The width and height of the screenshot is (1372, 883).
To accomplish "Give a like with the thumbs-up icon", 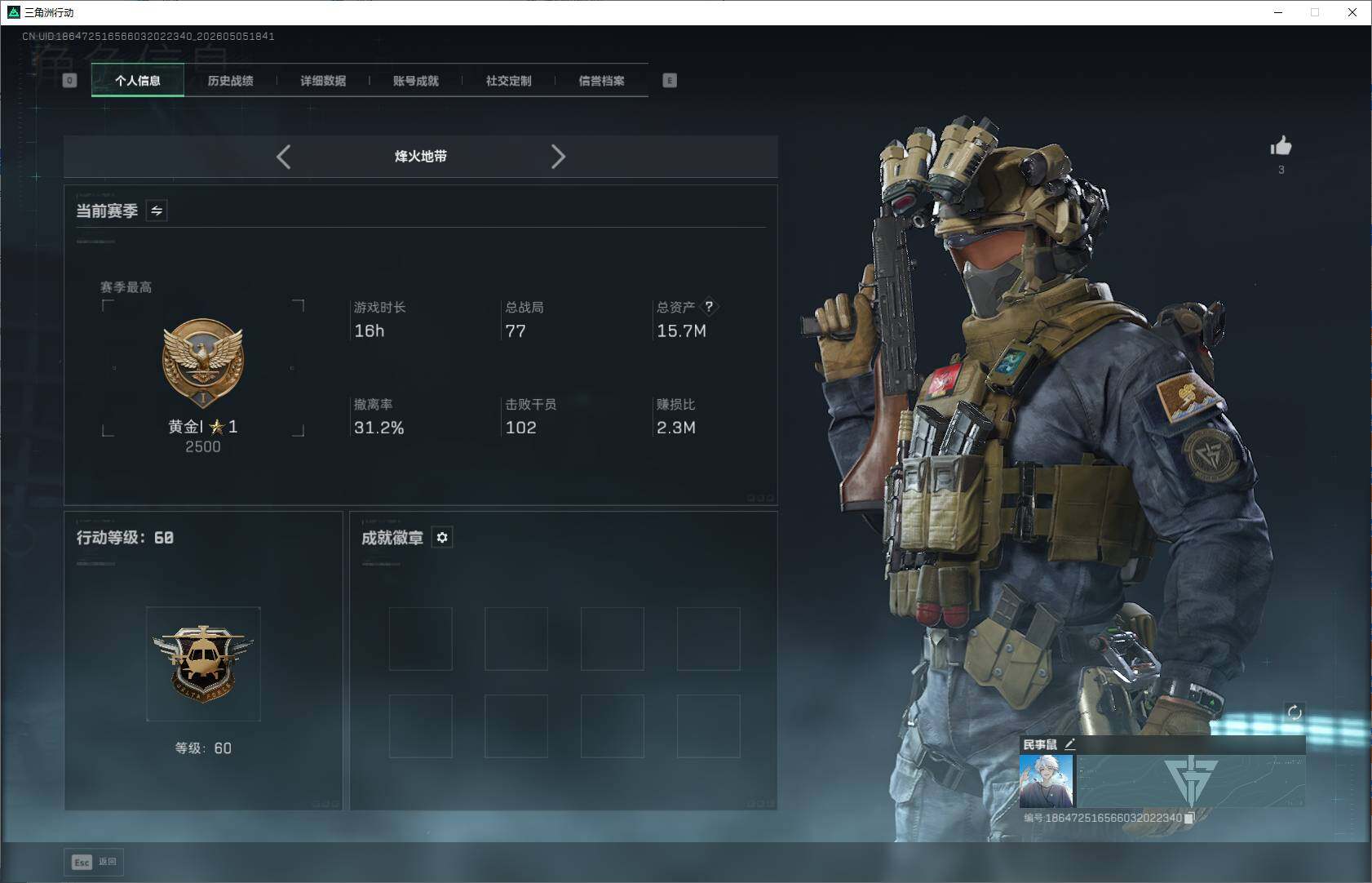I will [x=1281, y=146].
